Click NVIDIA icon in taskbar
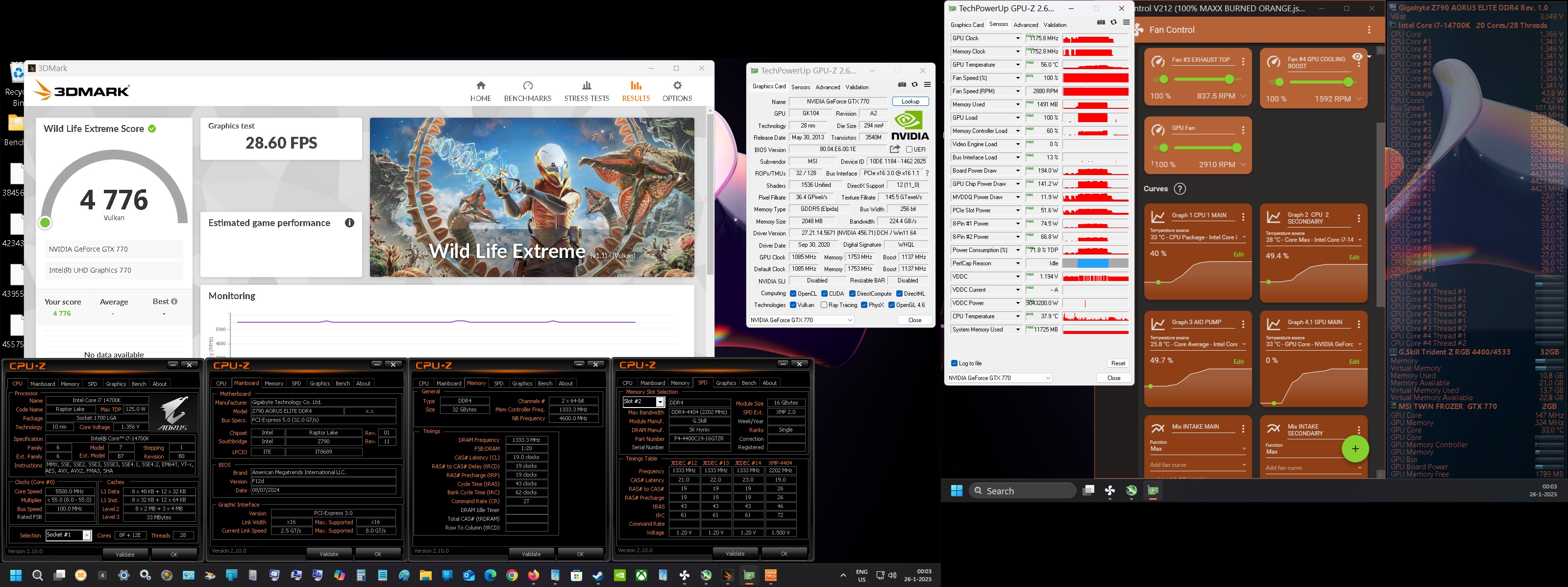This screenshot has width=1568, height=587. tap(620, 575)
